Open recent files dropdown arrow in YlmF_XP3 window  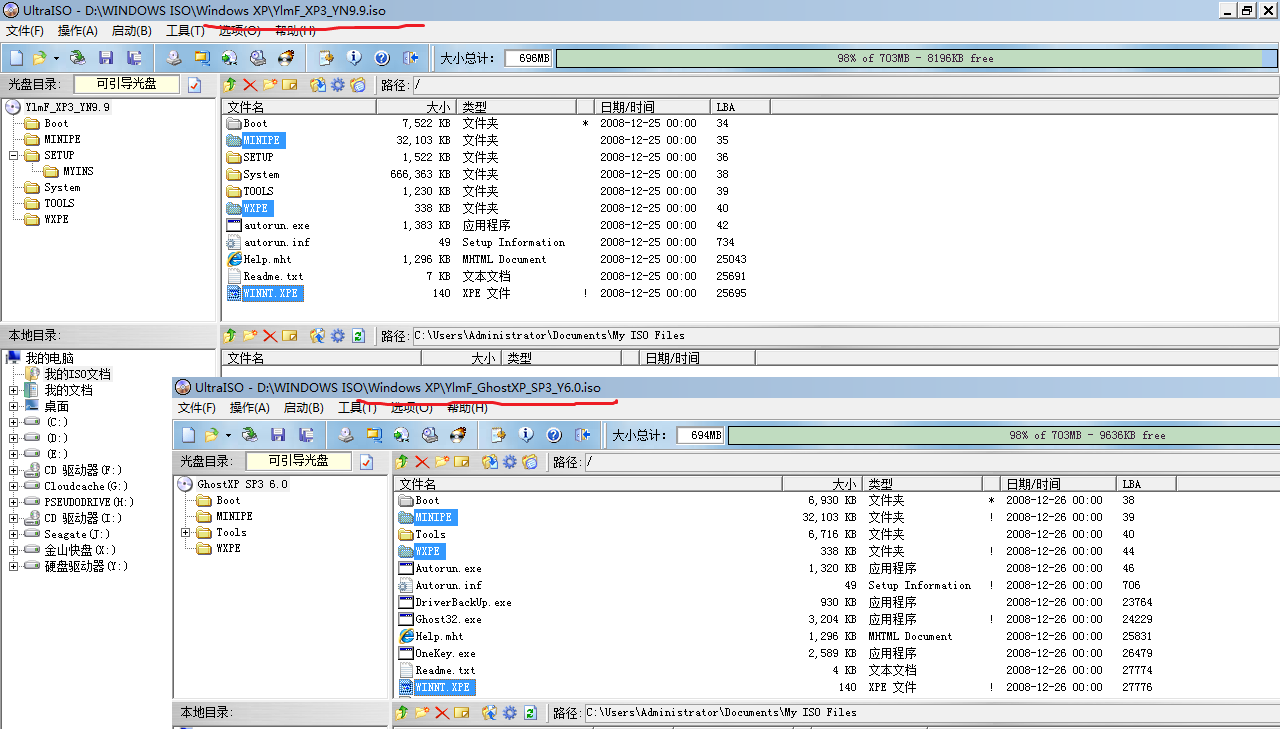point(56,58)
